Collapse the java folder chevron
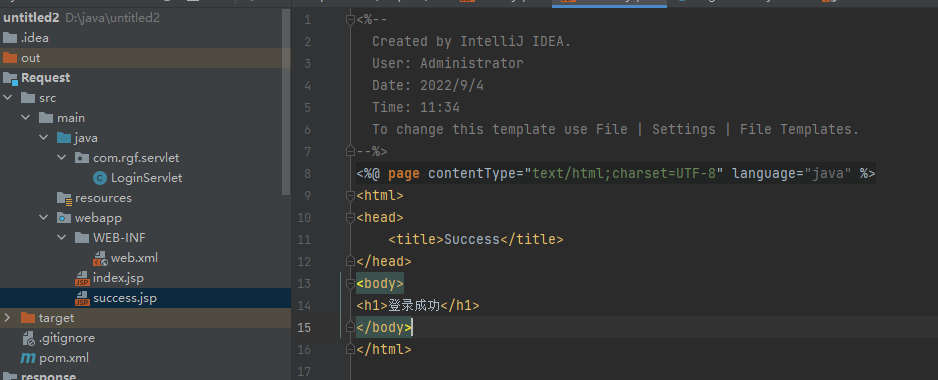938x380 pixels. 43,138
